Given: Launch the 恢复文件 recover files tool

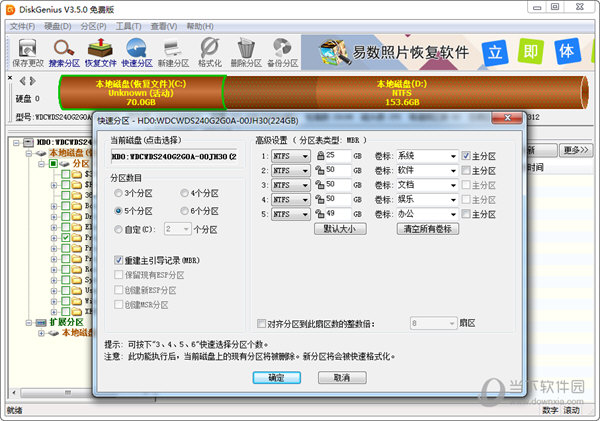Looking at the screenshot, I should coord(100,53).
